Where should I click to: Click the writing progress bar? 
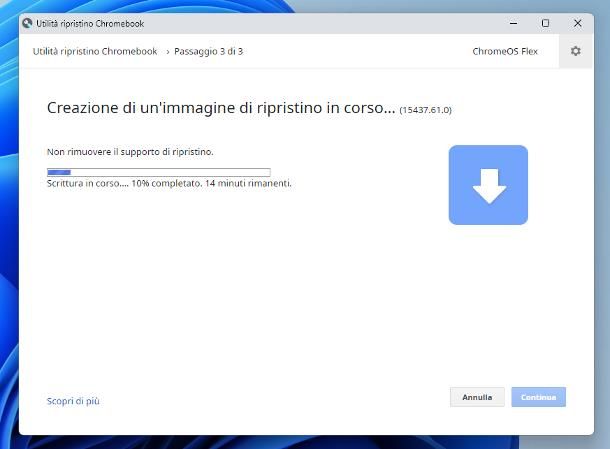[x=159, y=172]
